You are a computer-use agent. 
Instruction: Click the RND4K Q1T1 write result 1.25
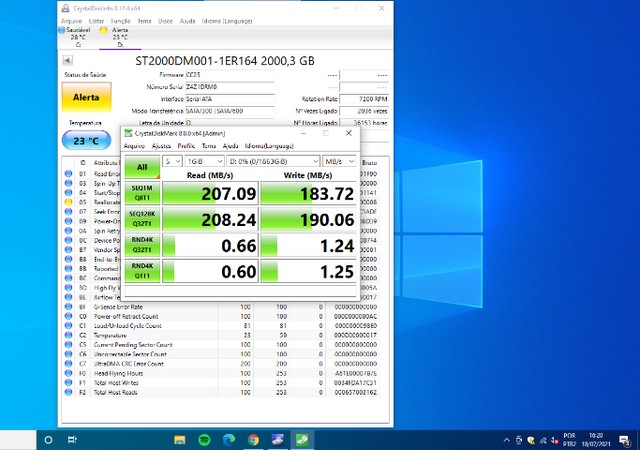click(x=308, y=271)
